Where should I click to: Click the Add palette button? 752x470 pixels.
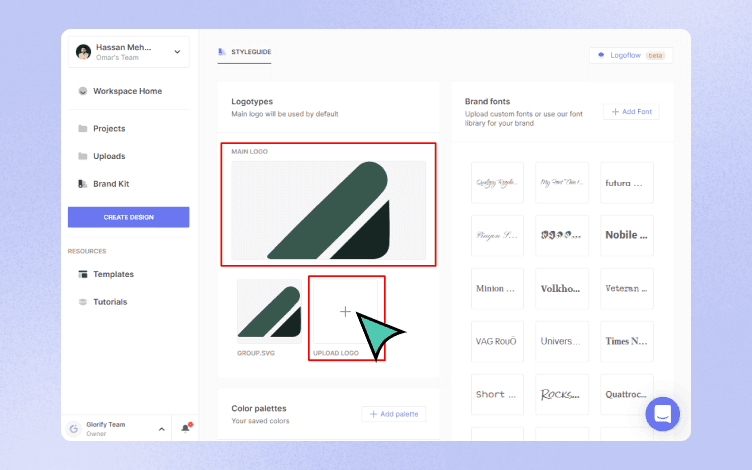pyautogui.click(x=394, y=414)
